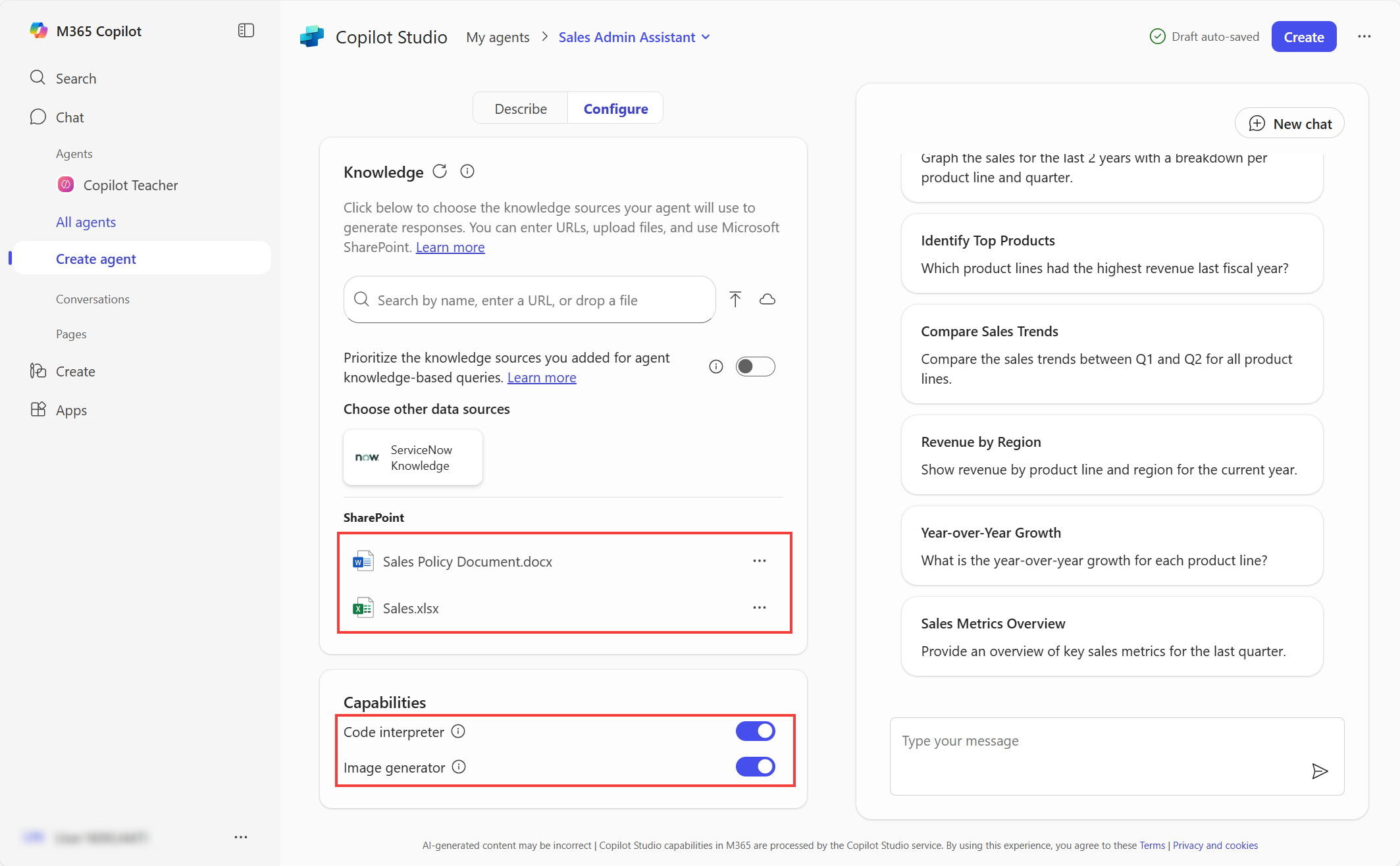Open Code interpreter info icon
This screenshot has height=866, width=1400.
click(x=458, y=731)
